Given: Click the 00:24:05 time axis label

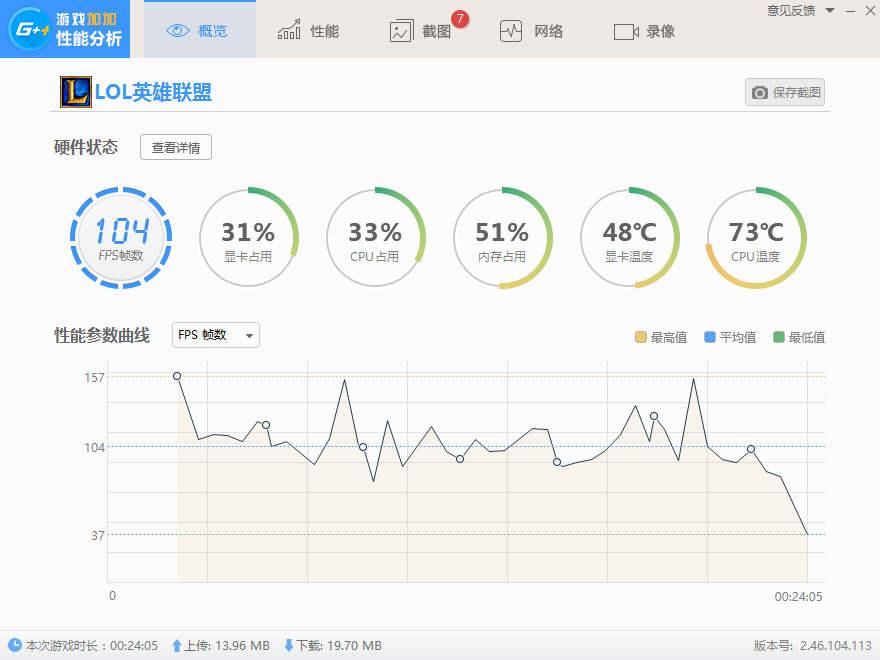Looking at the screenshot, I should tap(798, 597).
